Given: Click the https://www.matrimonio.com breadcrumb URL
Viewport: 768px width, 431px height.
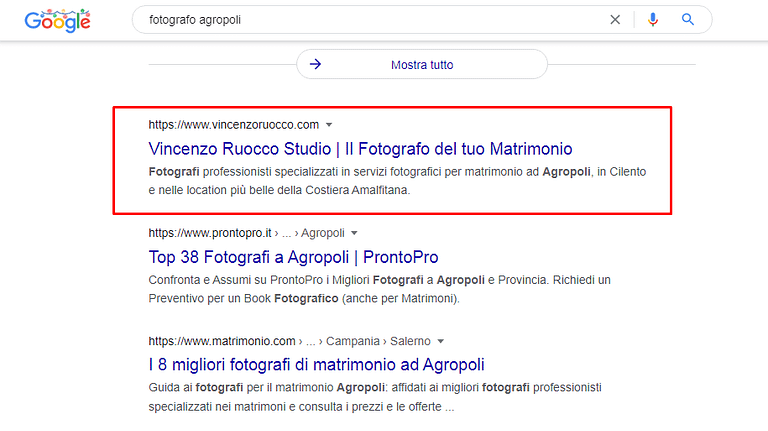Looking at the screenshot, I should pyautogui.click(x=289, y=341).
